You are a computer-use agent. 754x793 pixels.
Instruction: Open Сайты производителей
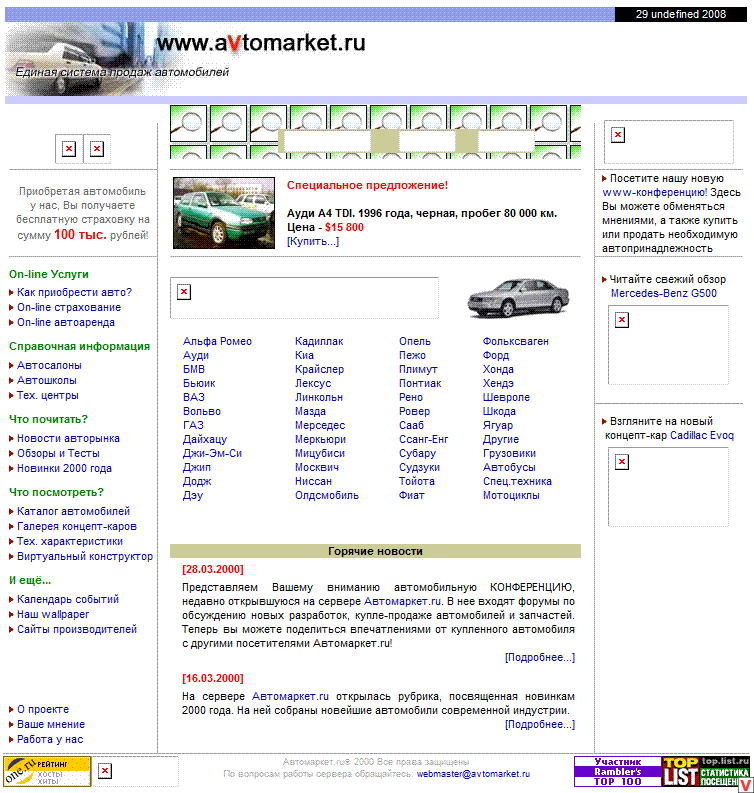coord(77,630)
